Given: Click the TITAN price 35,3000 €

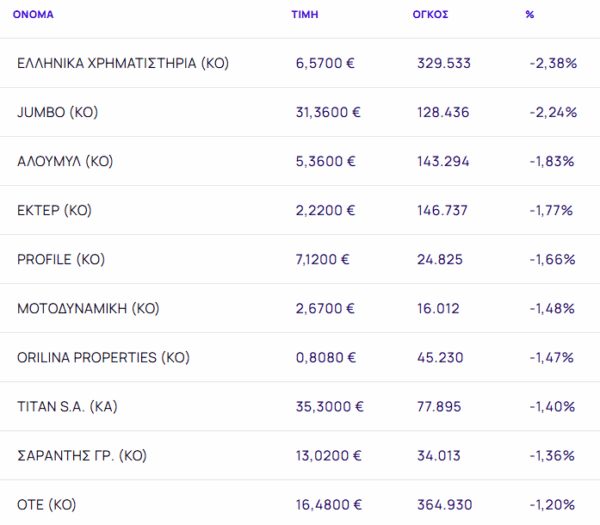Looking at the screenshot, I should tap(329, 406).
